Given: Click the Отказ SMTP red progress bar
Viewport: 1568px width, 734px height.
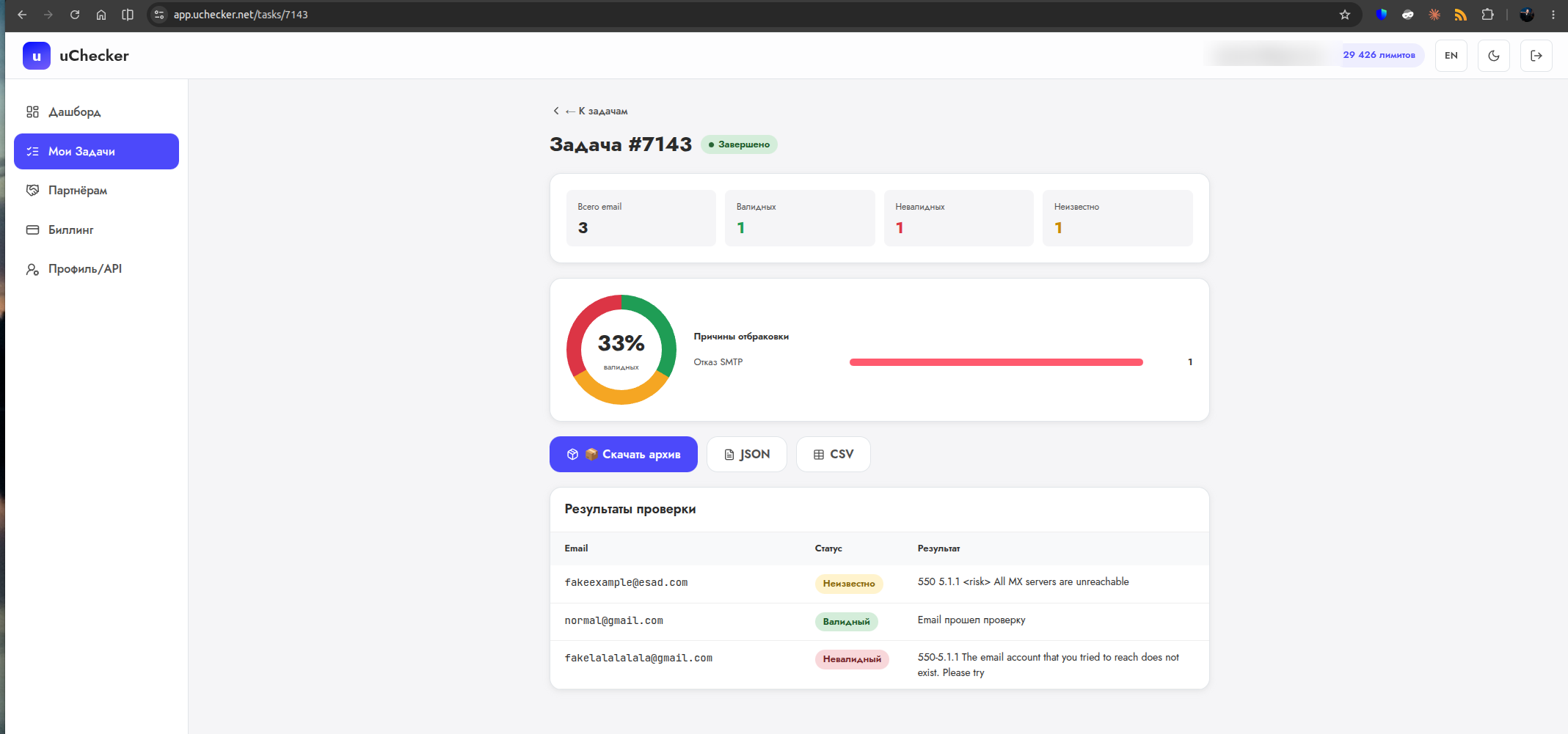Looking at the screenshot, I should 996,362.
